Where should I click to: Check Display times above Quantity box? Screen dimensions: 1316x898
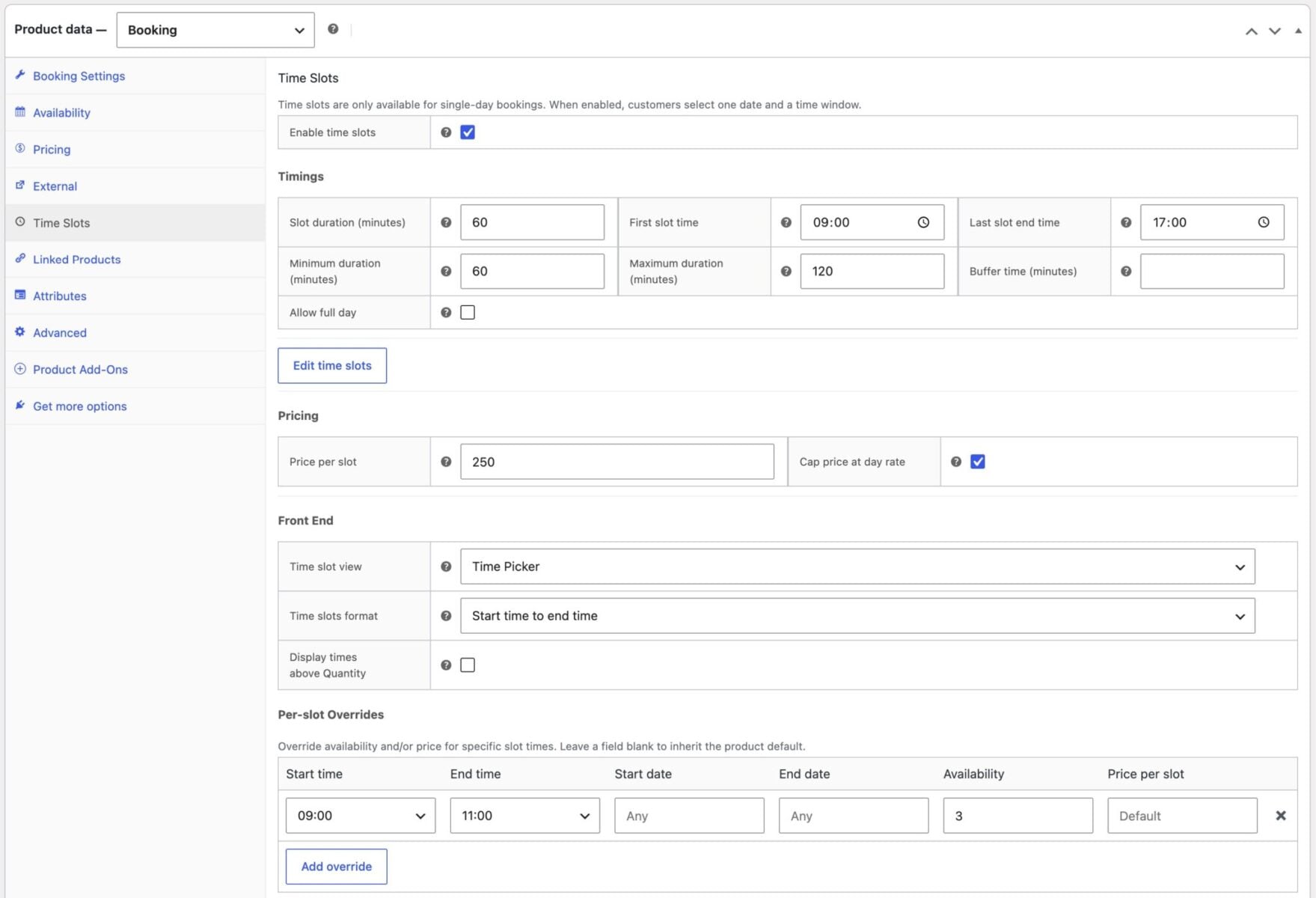point(468,665)
